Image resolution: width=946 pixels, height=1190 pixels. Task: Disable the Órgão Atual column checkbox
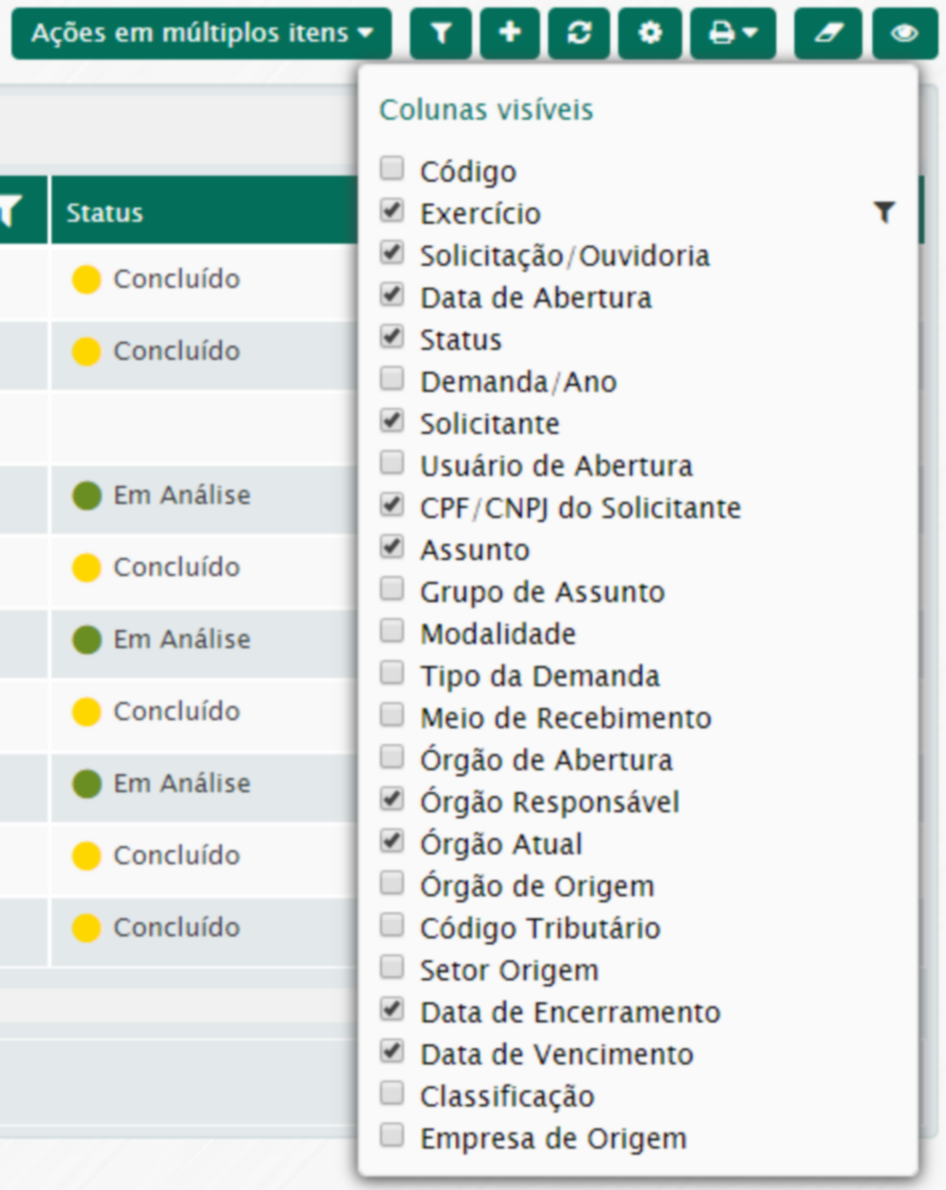[x=392, y=841]
